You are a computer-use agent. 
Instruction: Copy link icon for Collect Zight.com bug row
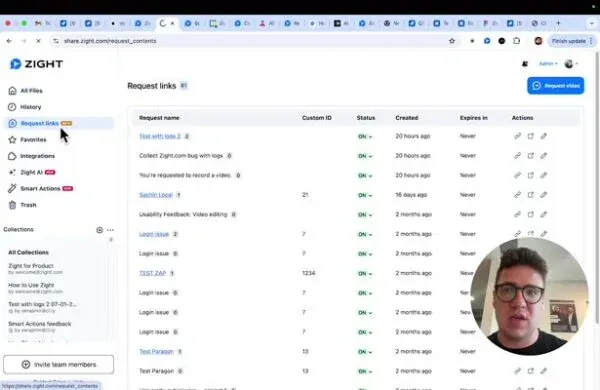click(x=517, y=155)
